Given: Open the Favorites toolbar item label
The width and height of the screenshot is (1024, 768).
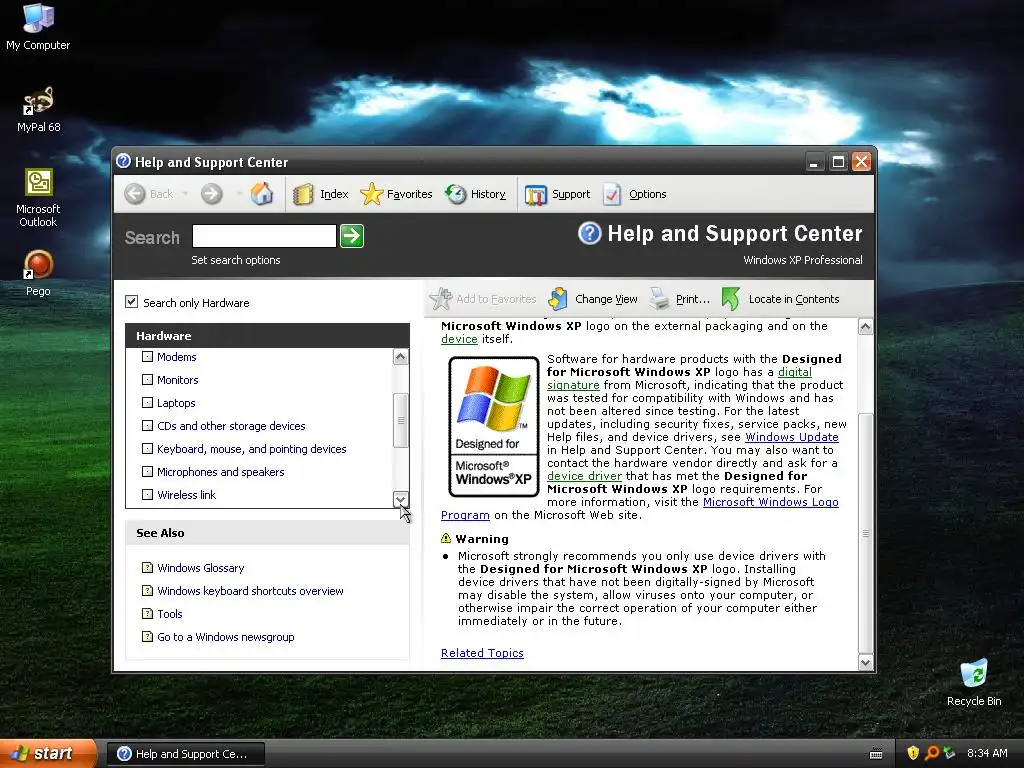Looking at the screenshot, I should pyautogui.click(x=409, y=194).
